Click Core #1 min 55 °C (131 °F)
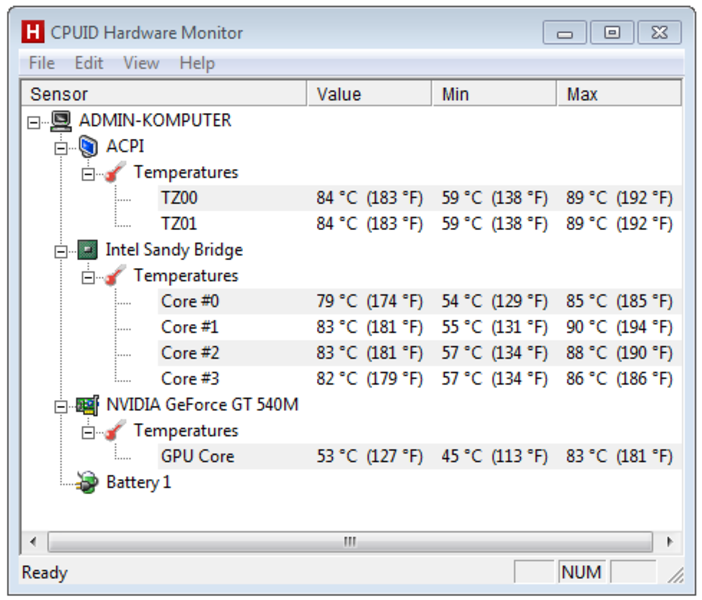This screenshot has width=702, height=600. pyautogui.click(x=495, y=327)
